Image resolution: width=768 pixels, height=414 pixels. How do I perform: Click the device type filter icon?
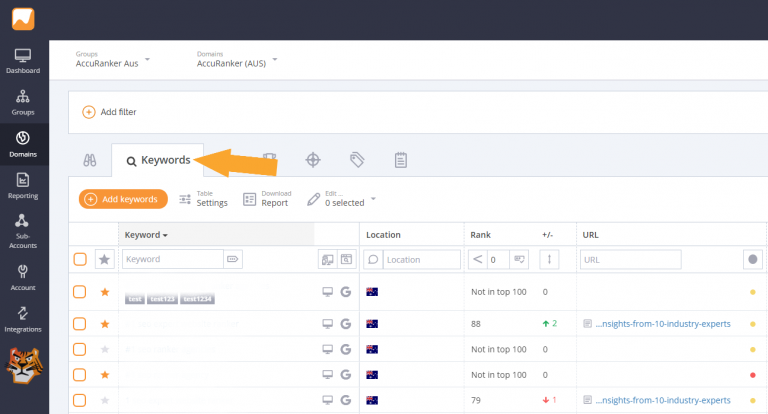point(328,260)
